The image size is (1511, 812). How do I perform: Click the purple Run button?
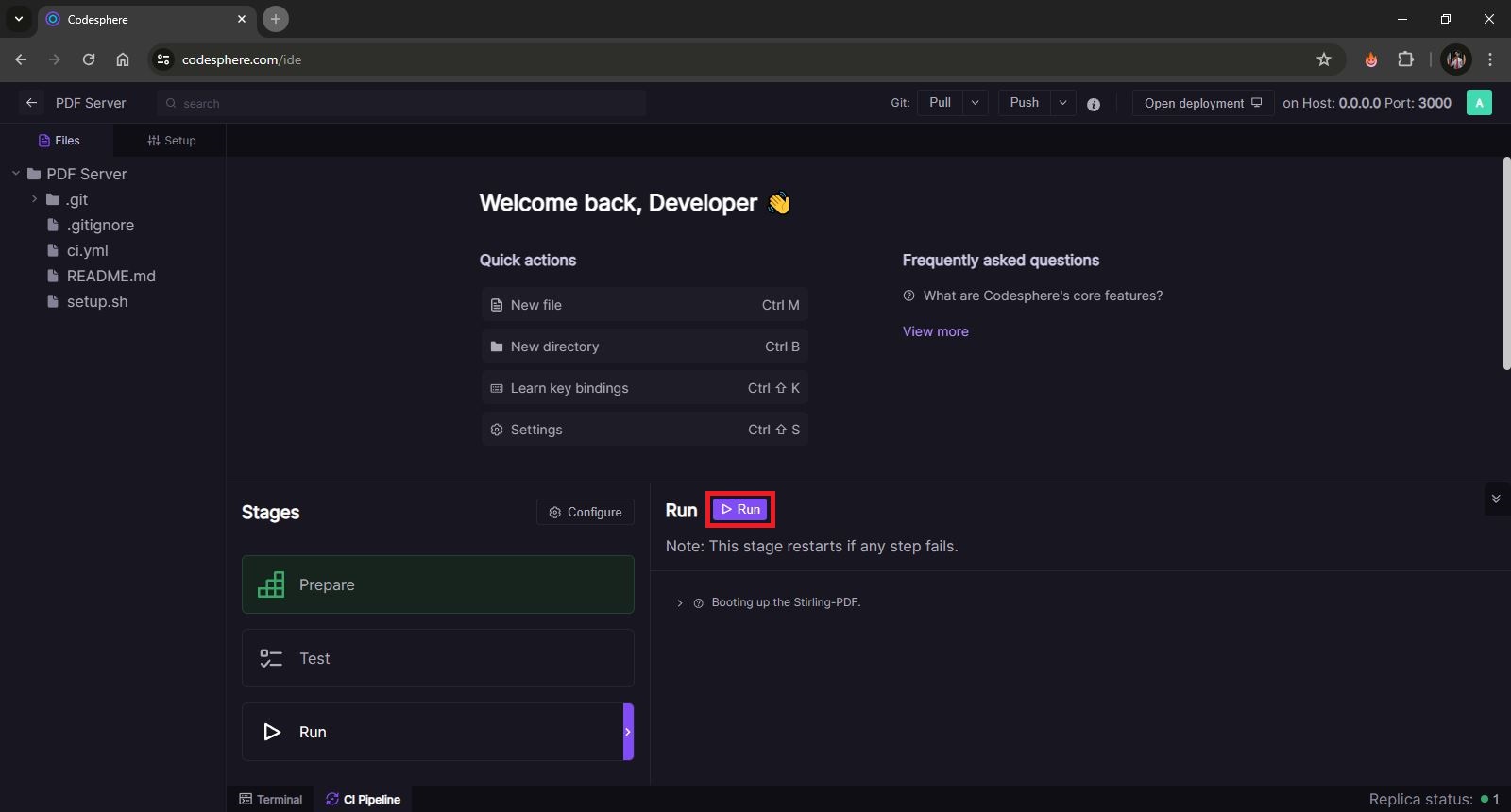740,509
